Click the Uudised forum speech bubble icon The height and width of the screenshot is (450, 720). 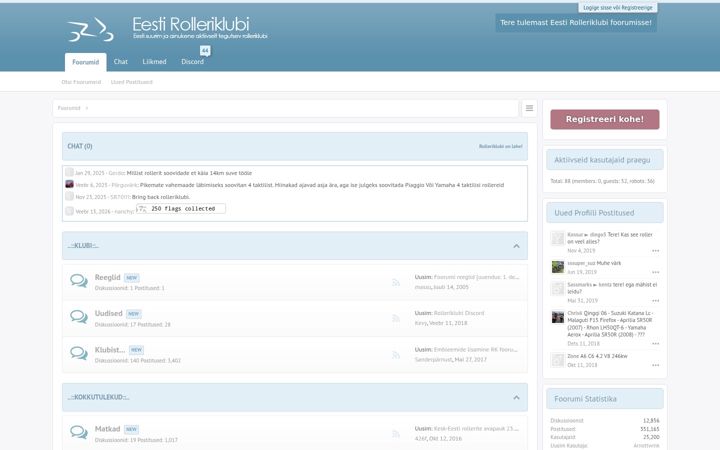coord(79,316)
